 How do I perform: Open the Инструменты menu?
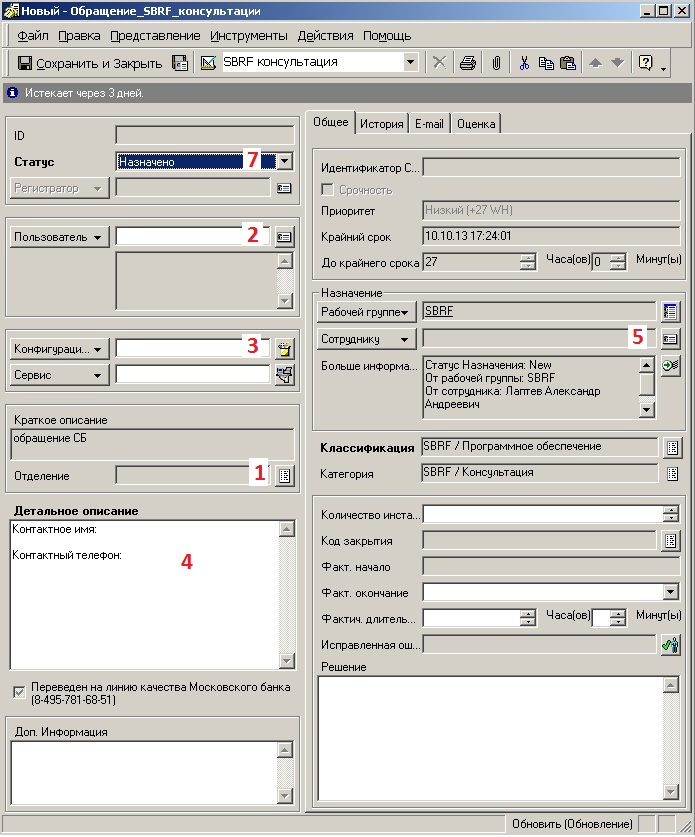249,36
